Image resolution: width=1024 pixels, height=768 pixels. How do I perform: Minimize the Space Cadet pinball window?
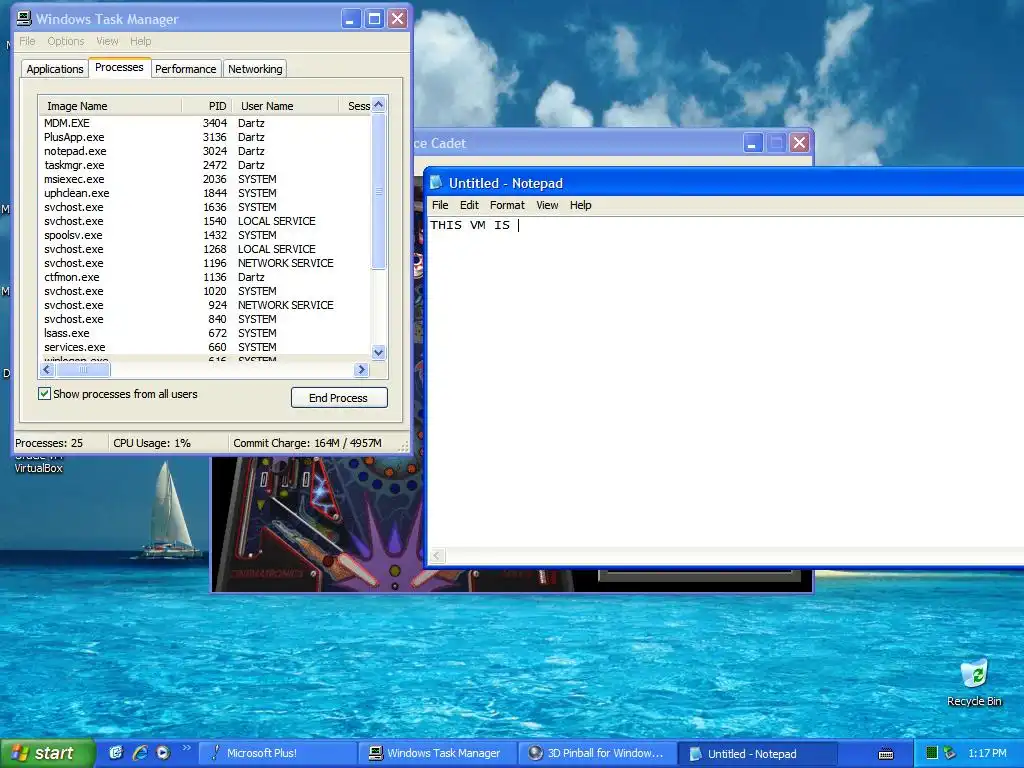(752, 143)
